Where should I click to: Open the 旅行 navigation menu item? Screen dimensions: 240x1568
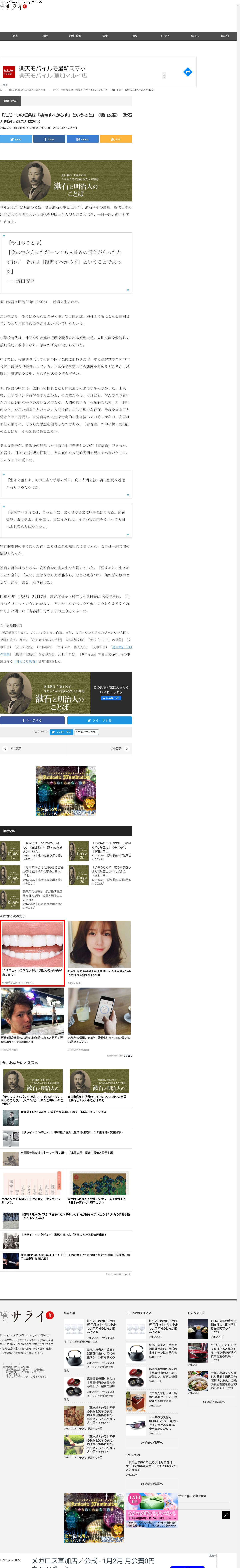(44, 36)
